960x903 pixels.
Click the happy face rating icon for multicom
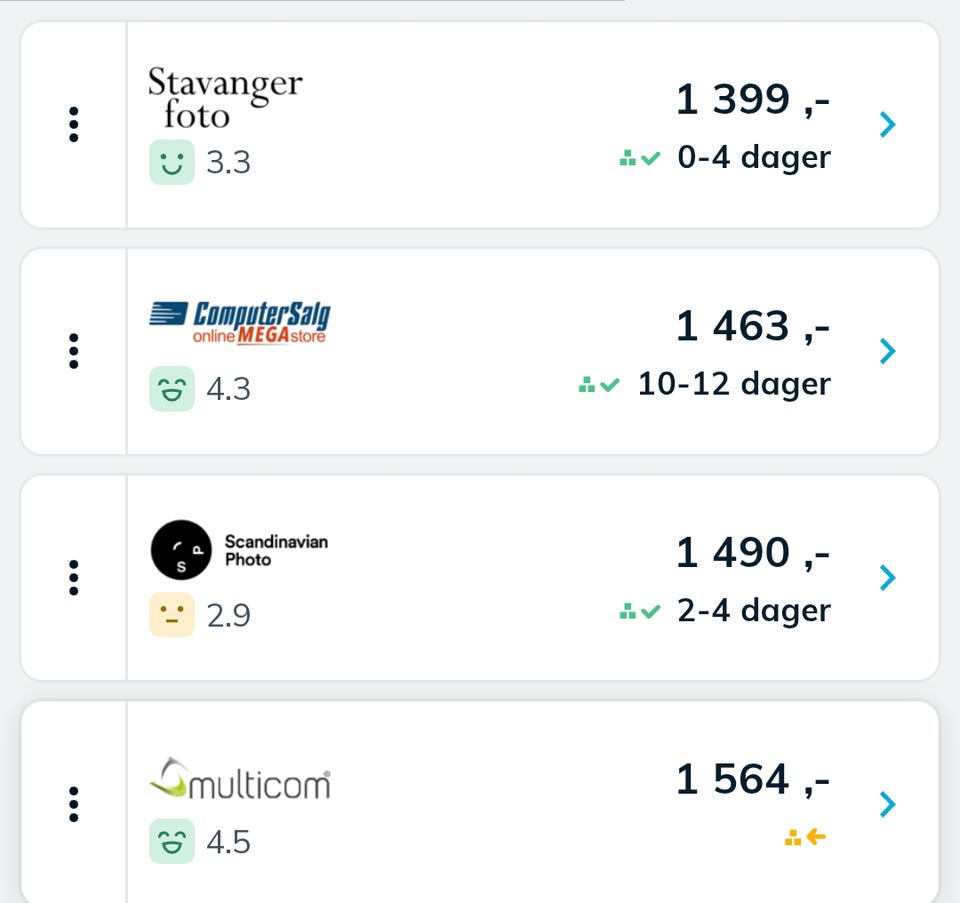[x=172, y=841]
